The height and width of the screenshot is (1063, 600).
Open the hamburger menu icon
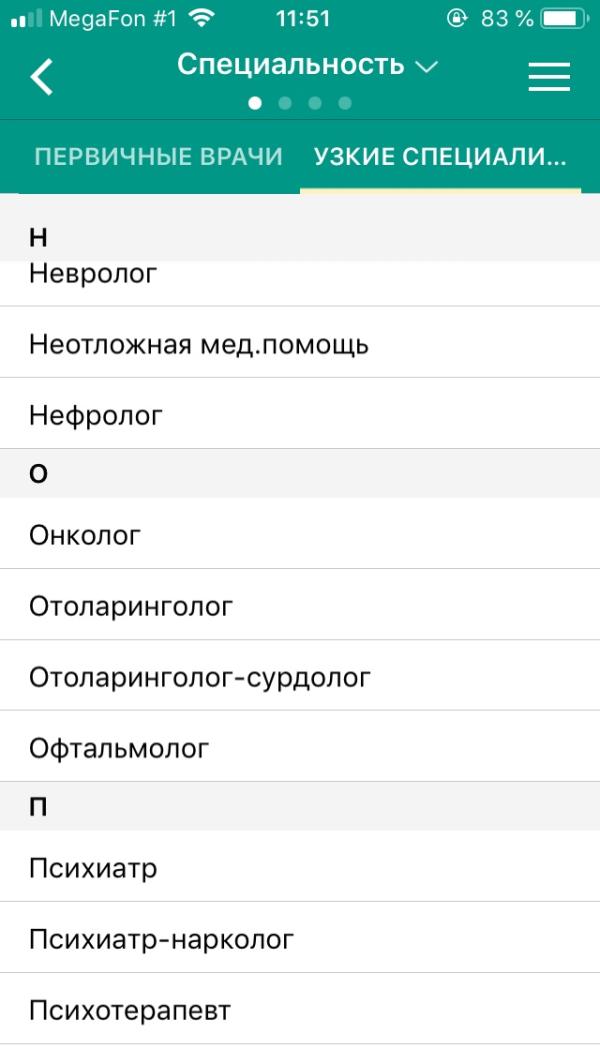click(x=549, y=76)
